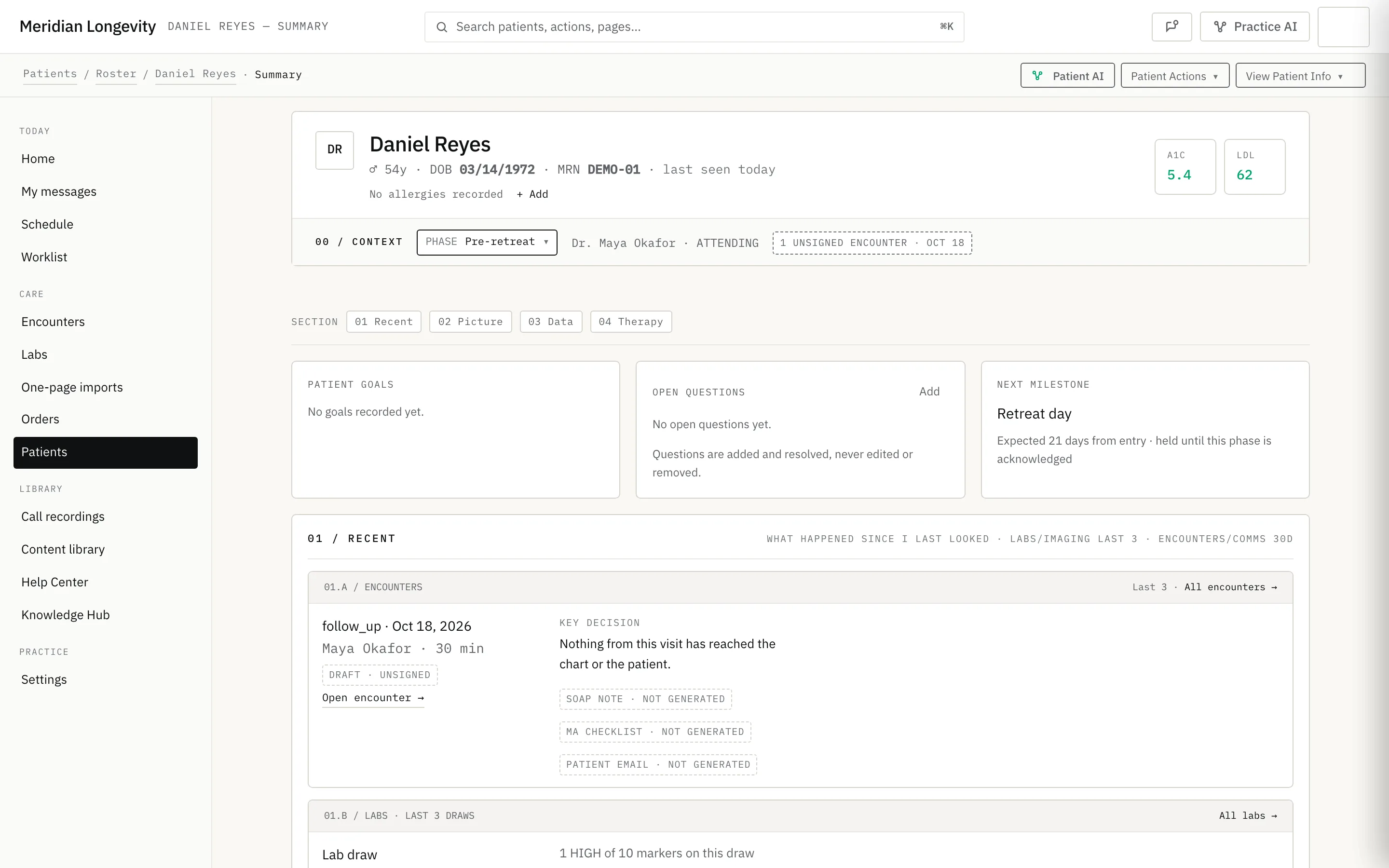The width and height of the screenshot is (1389, 868).
Task: Click the 1 Unsigned Encounter badge
Action: [x=872, y=243]
